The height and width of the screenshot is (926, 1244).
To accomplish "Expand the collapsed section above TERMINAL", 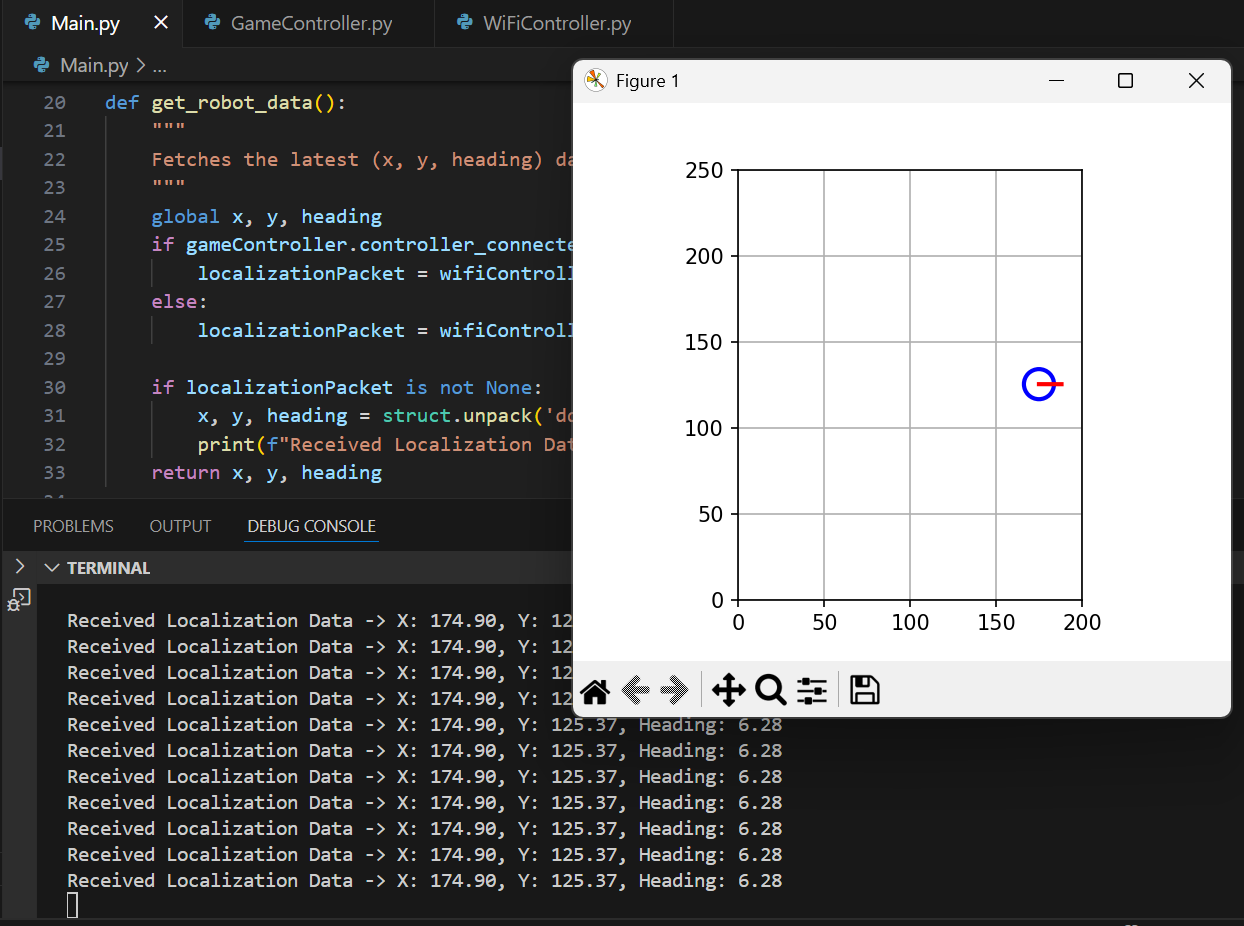I will click(x=20, y=567).
